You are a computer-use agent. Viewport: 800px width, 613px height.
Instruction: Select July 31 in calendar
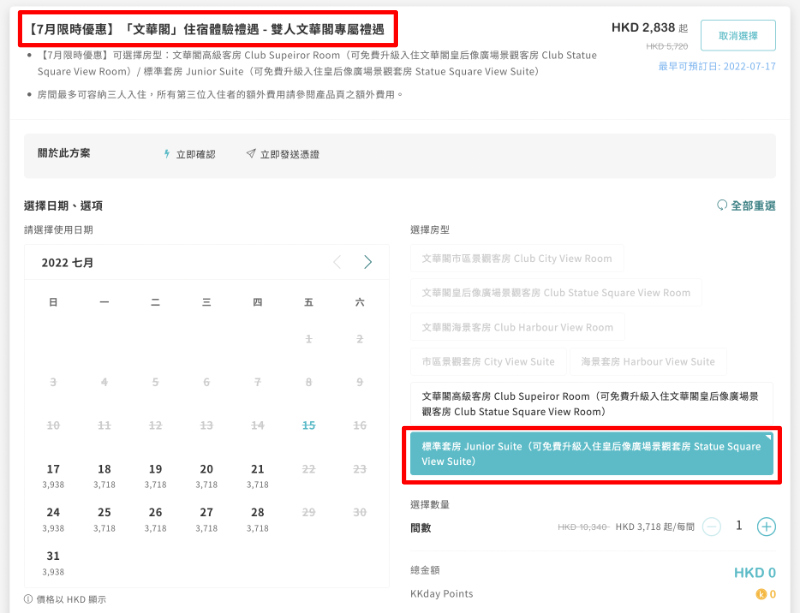tap(53, 562)
